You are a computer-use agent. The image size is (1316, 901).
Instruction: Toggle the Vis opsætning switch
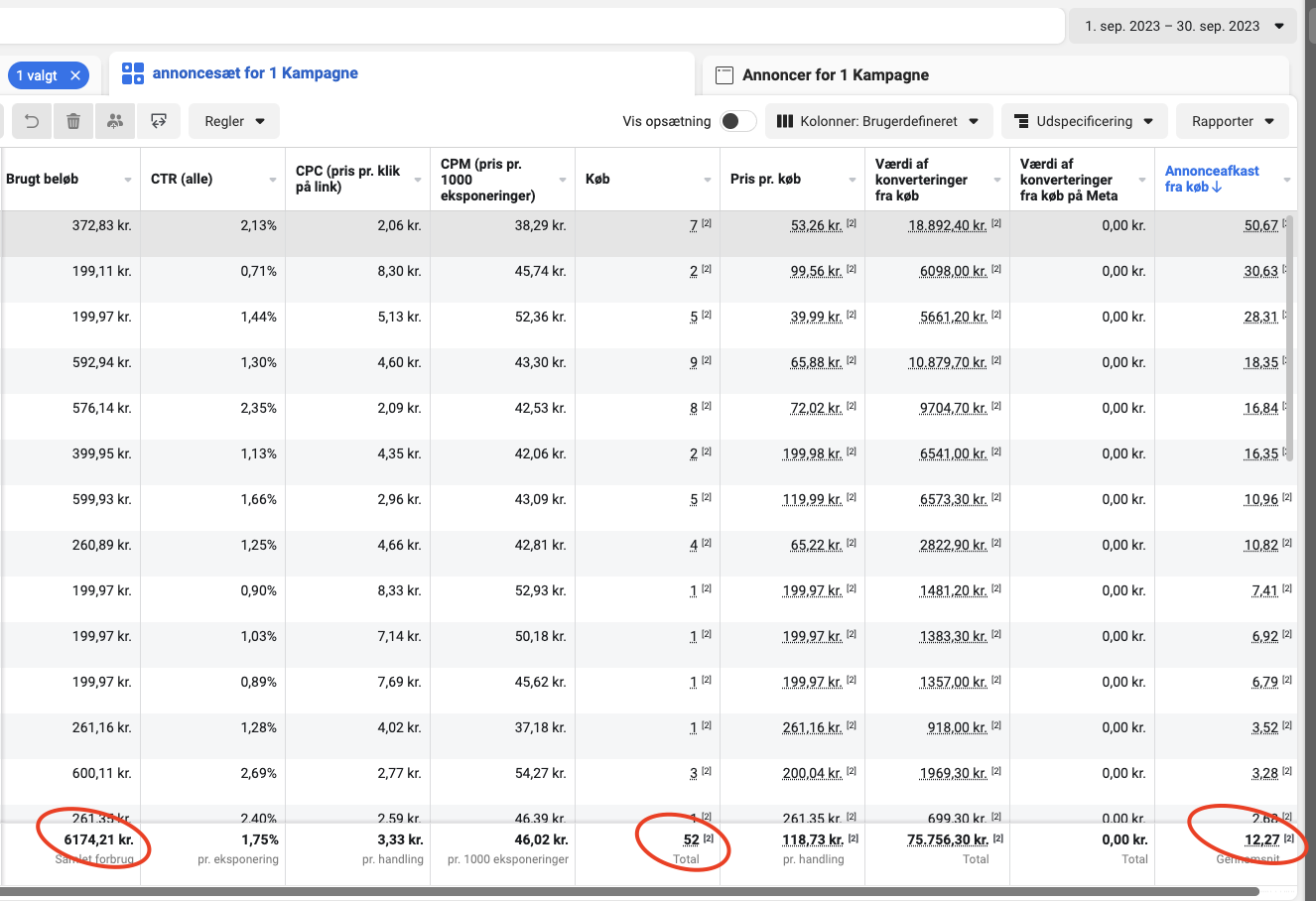coord(737,121)
